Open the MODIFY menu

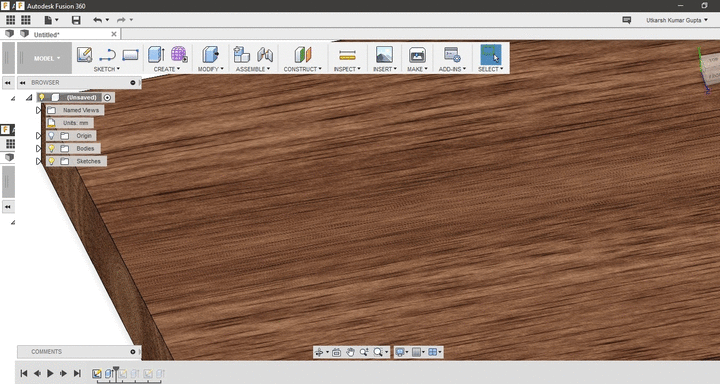210,69
